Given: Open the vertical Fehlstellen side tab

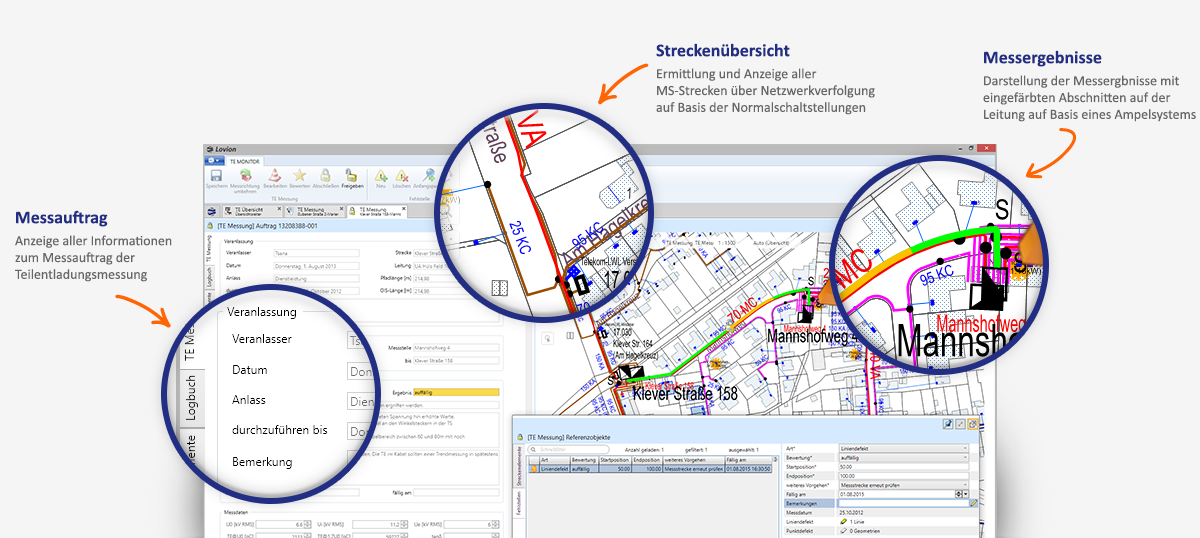Looking at the screenshot, I should pos(519,502).
